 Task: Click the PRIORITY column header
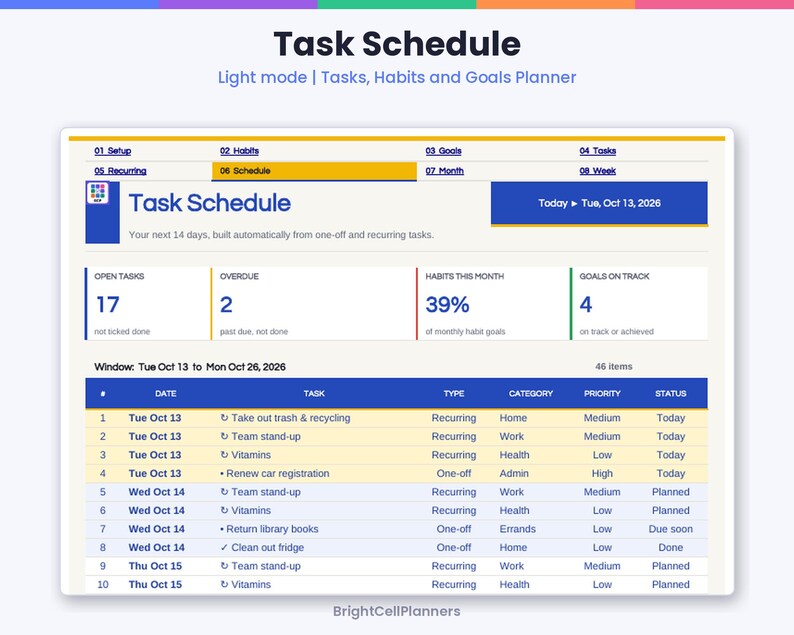click(x=602, y=393)
